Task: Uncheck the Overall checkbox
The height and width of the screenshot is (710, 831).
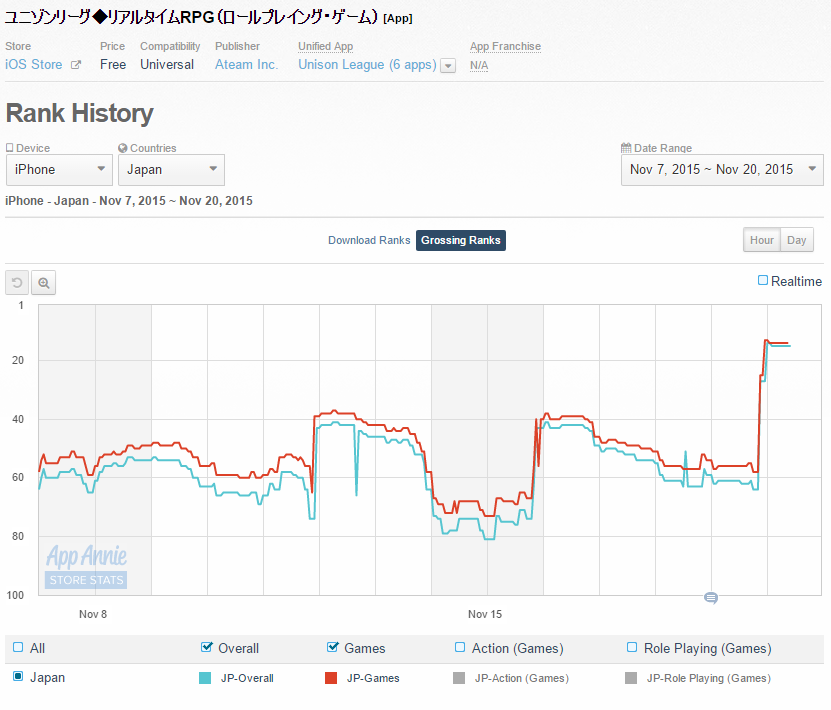Action: pos(207,647)
